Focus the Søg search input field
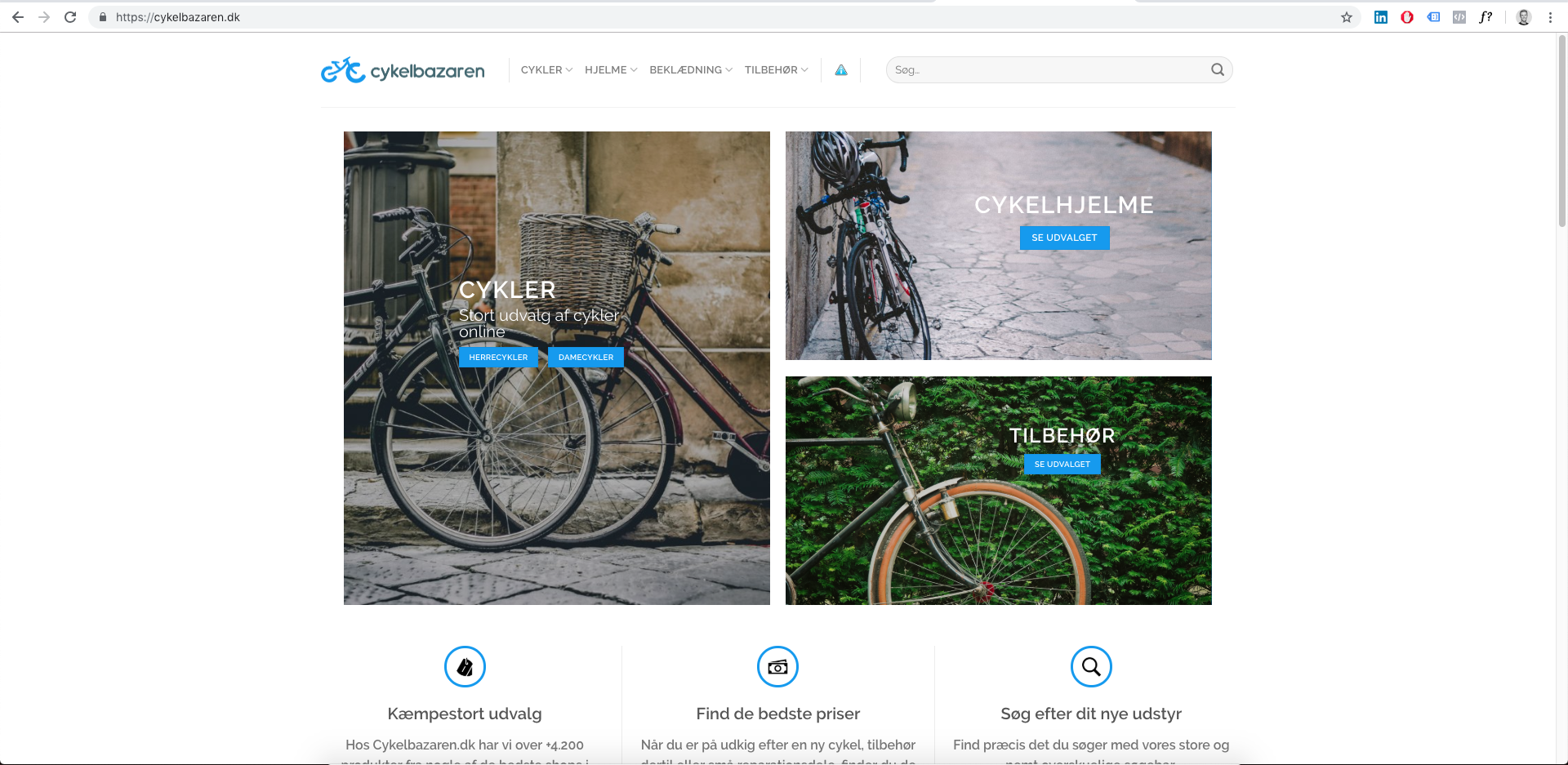Viewport: 1568px width, 765px height. pyautogui.click(x=1045, y=70)
